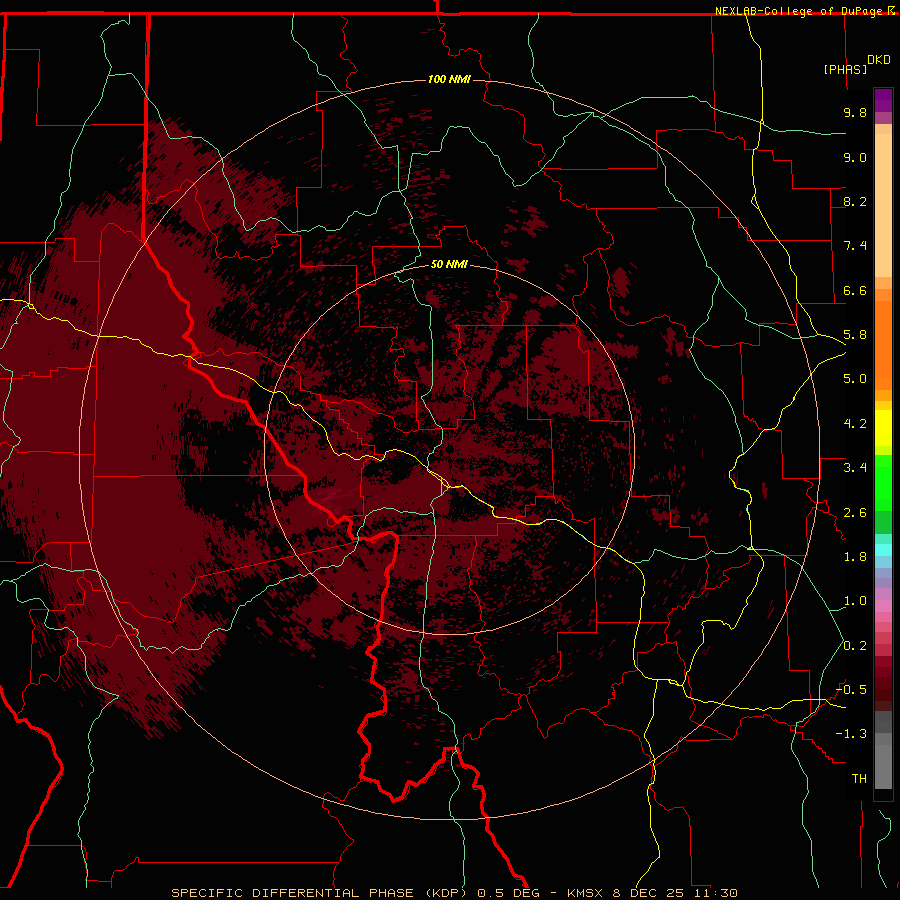Click the -0.5 scale value
Viewport: 900px width, 900px height.
coord(851,690)
